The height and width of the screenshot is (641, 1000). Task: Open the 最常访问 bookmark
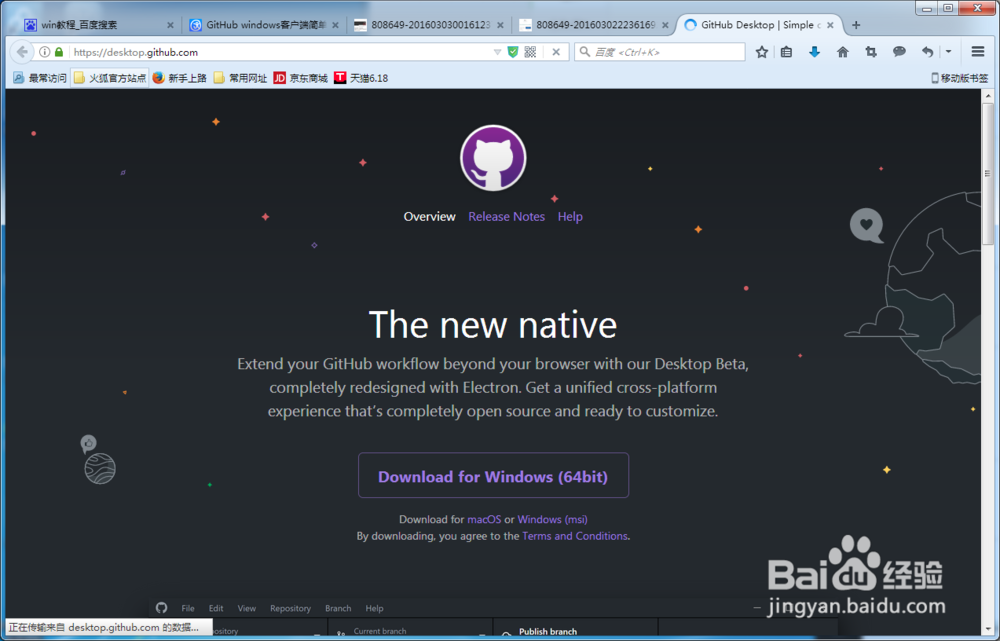[40, 78]
